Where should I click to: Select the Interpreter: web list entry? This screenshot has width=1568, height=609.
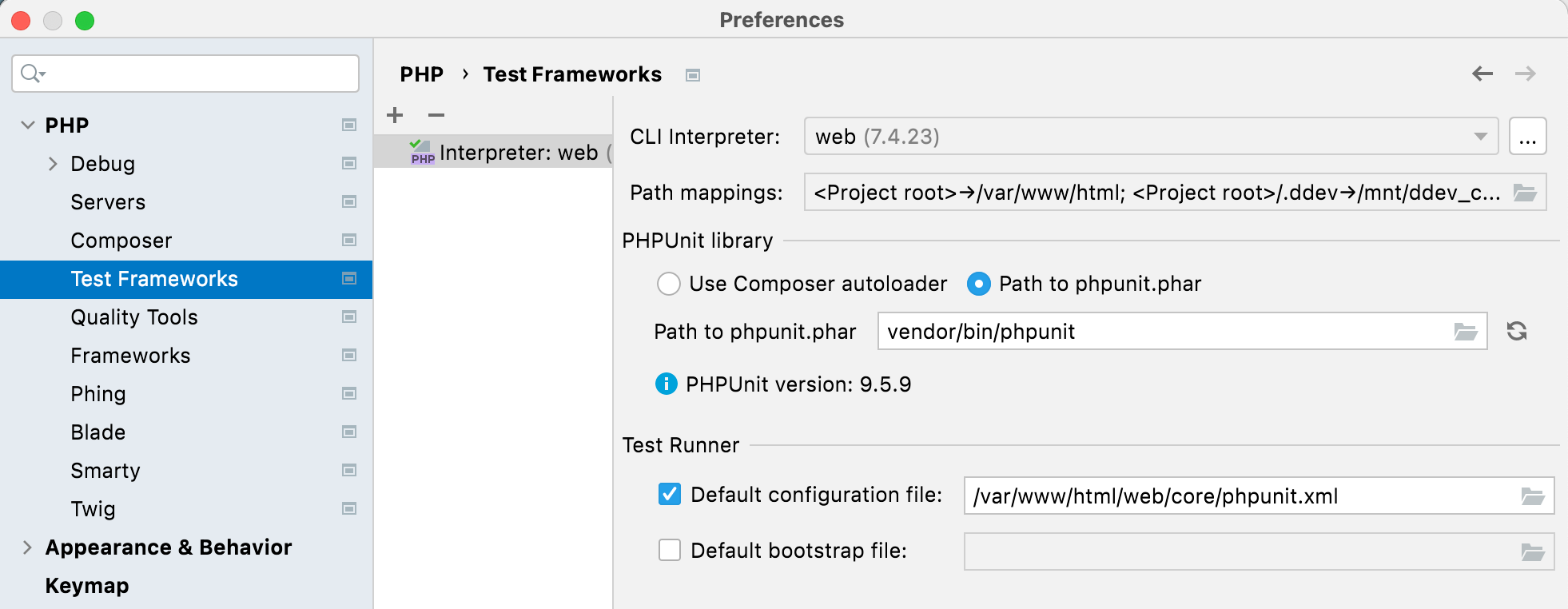pyautogui.click(x=519, y=152)
